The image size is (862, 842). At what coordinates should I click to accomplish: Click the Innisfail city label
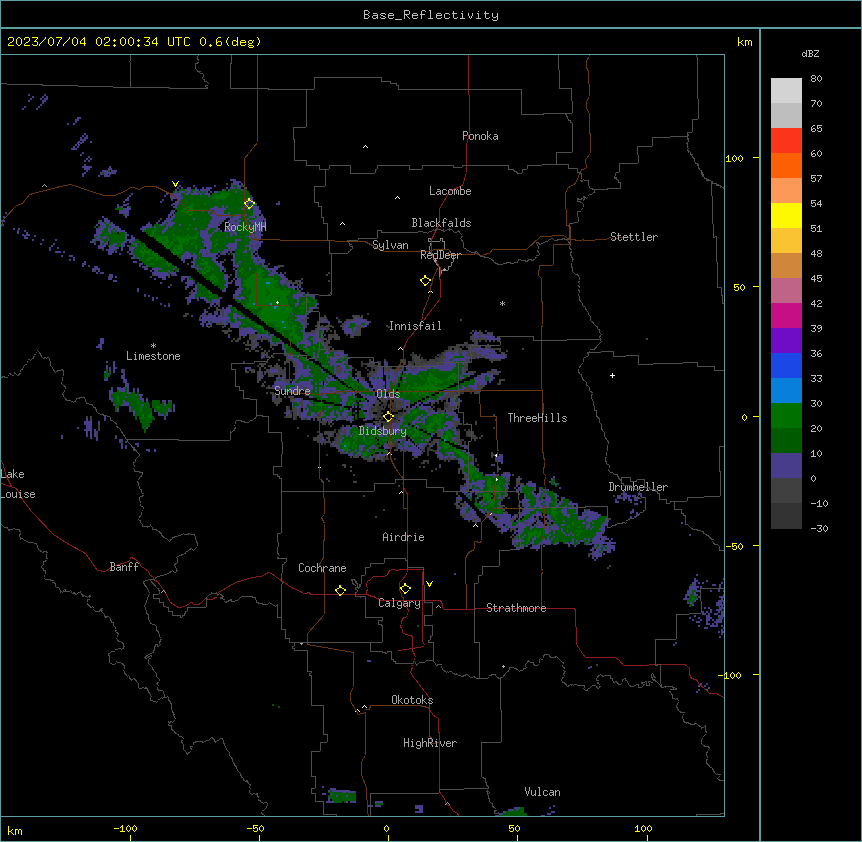(x=415, y=326)
